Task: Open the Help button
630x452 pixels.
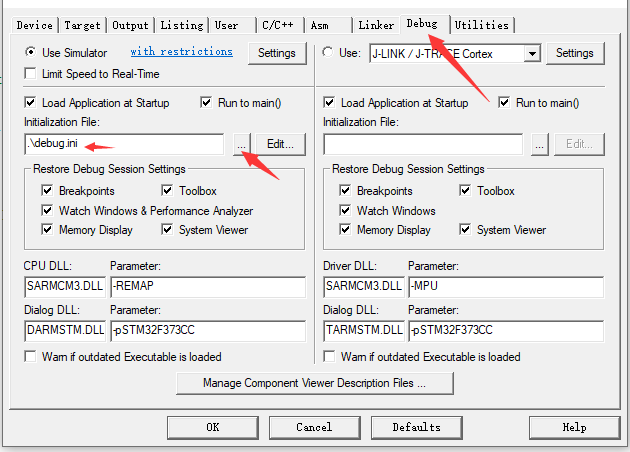Action: (575, 427)
